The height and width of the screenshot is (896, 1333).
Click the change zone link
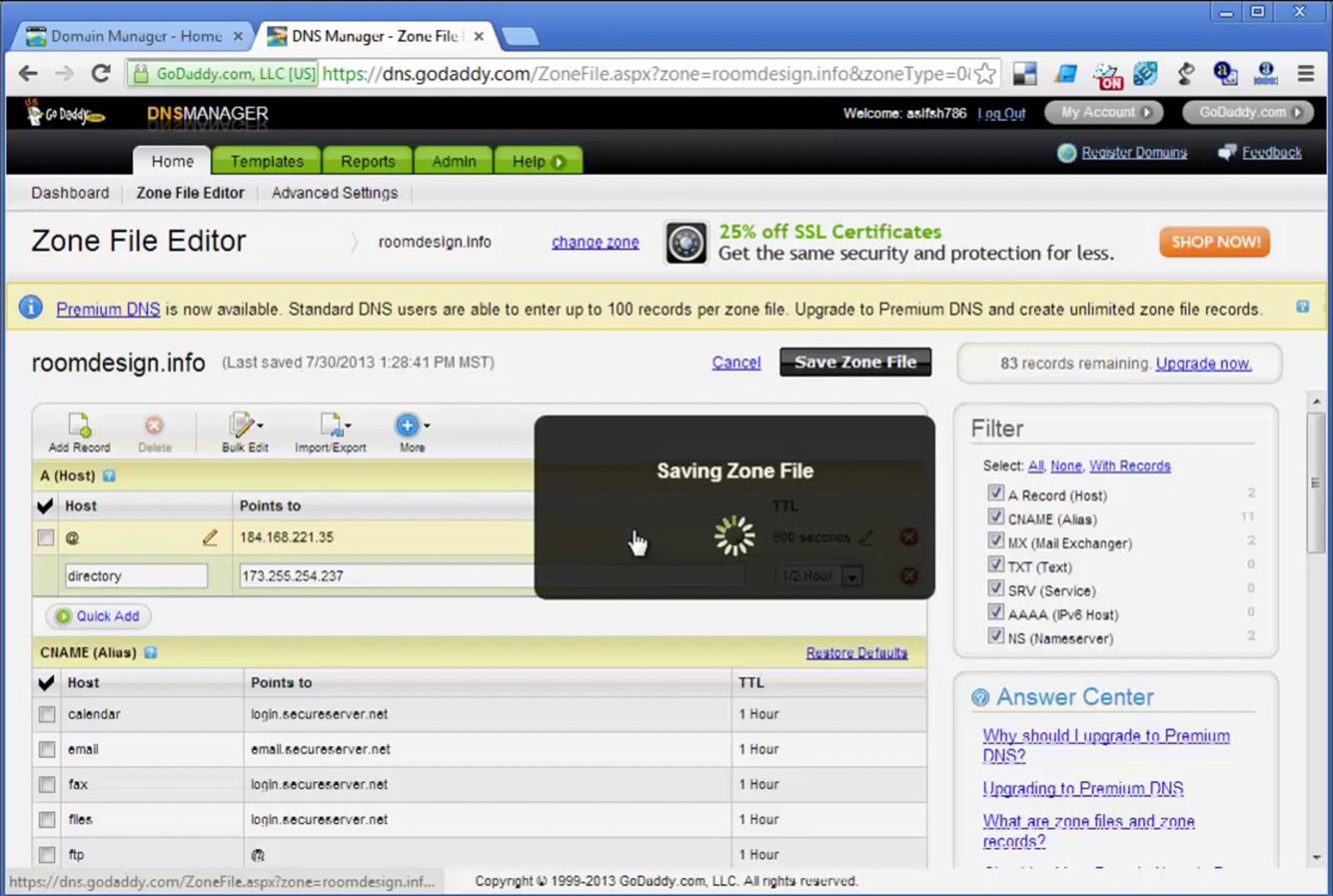[x=595, y=242]
